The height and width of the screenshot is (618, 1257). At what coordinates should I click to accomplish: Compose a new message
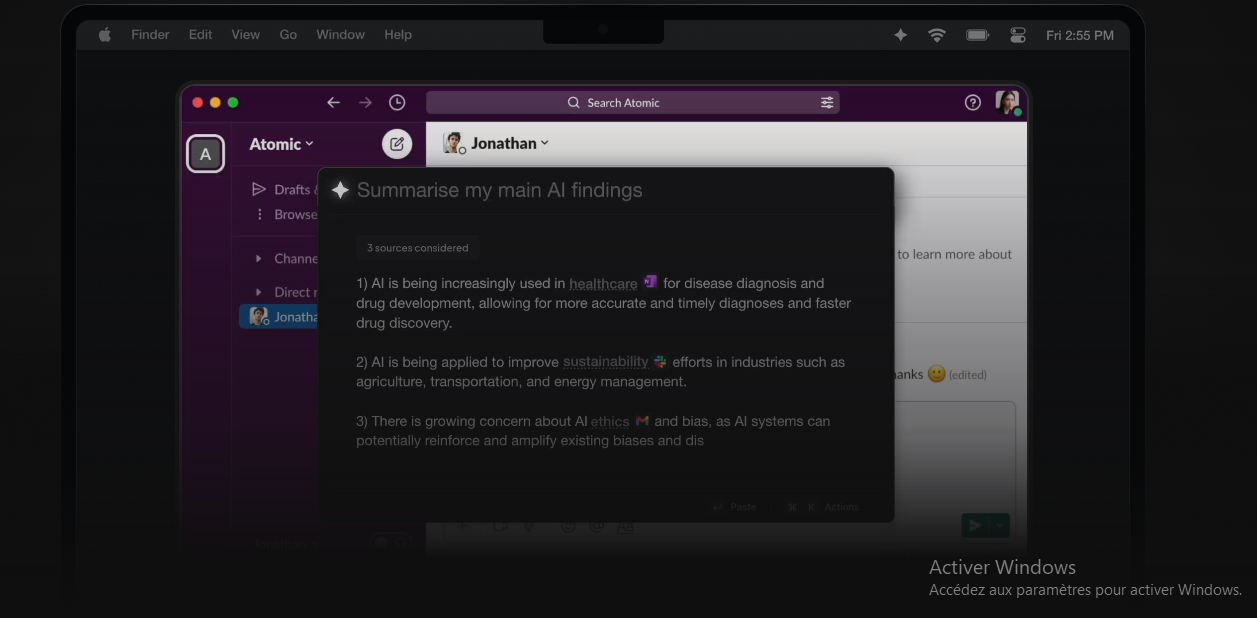397,144
